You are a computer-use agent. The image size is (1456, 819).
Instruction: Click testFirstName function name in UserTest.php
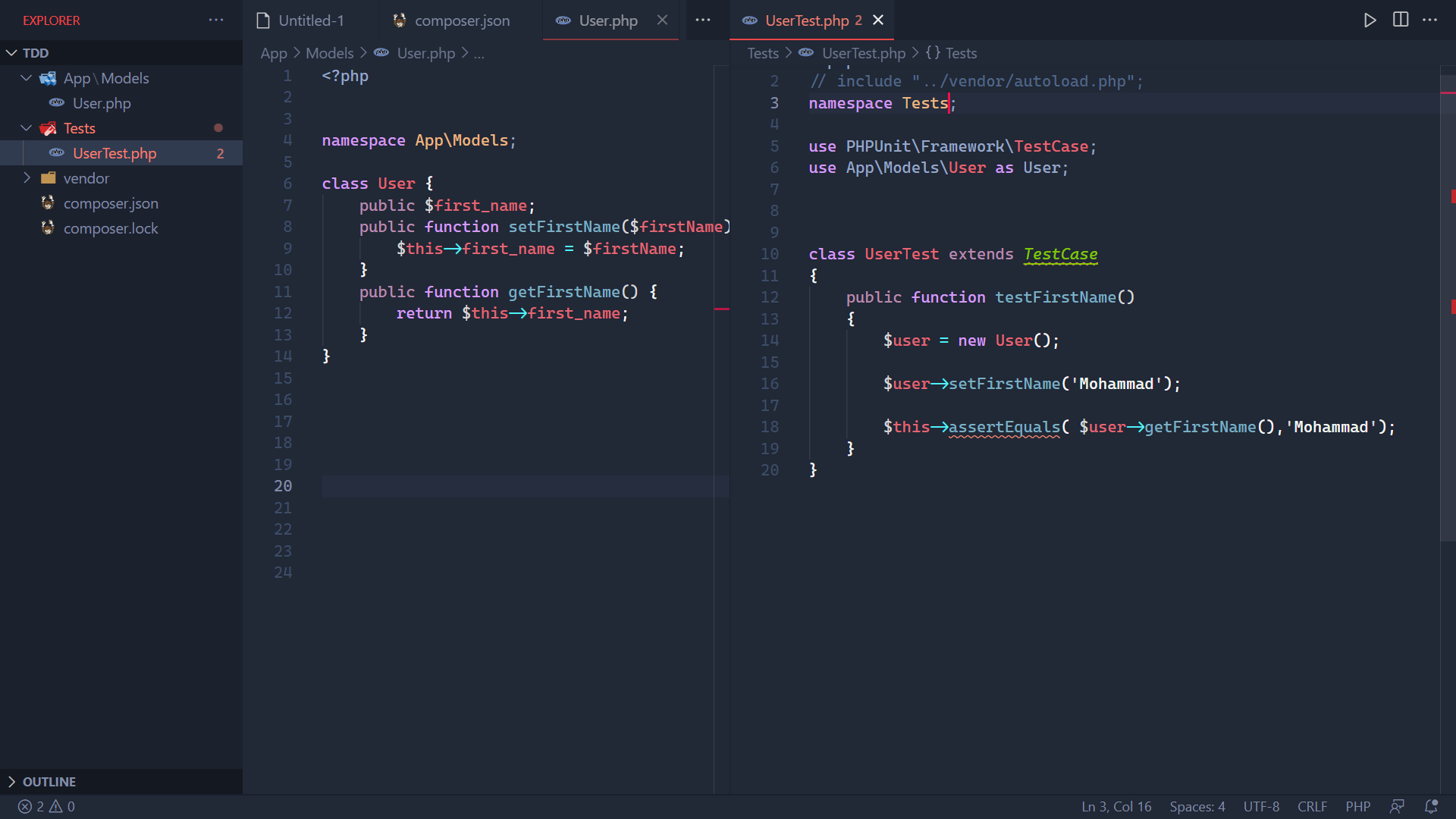1056,297
